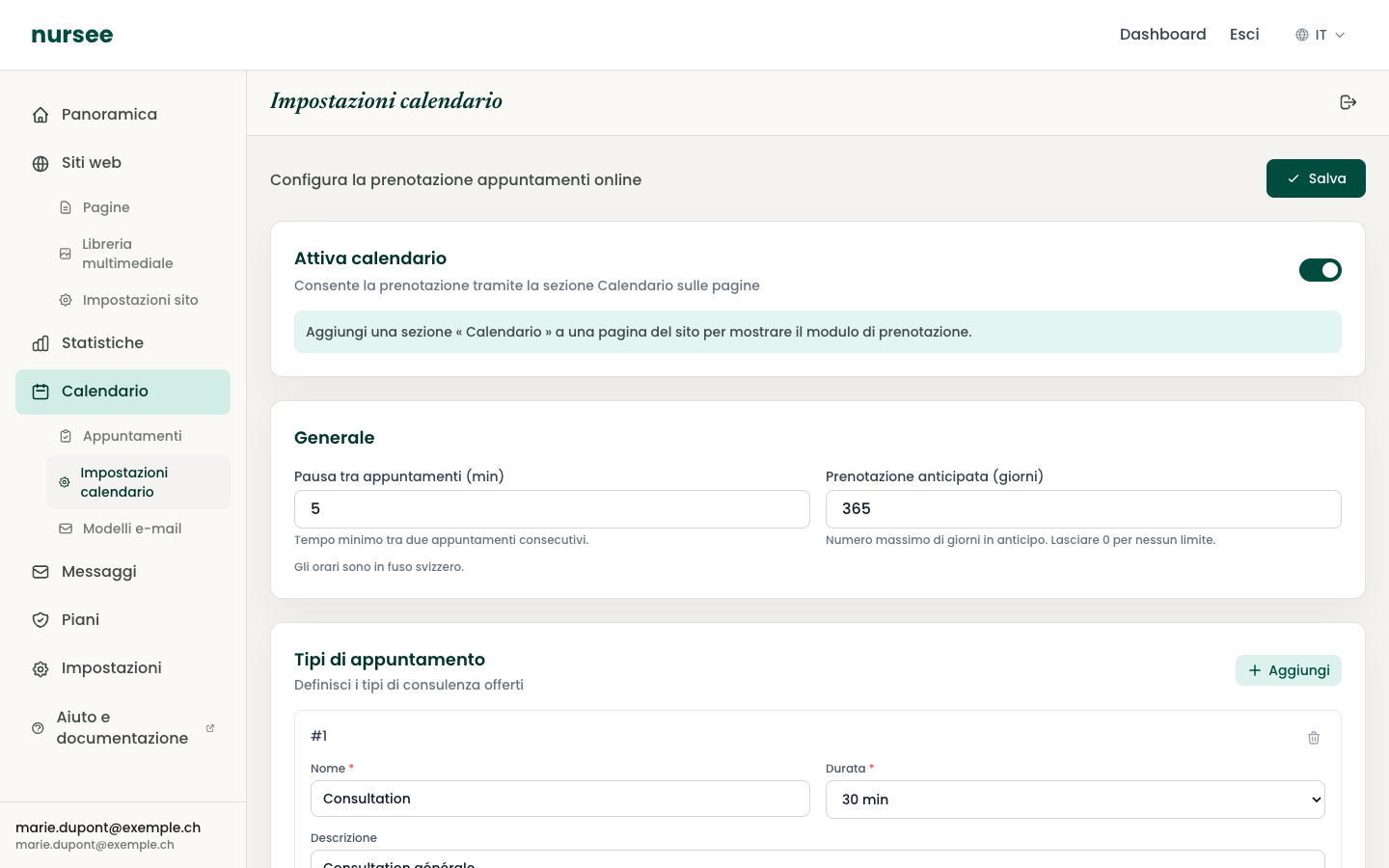1389x868 pixels.
Task: Click the external link icon beside Aiuto
Action: pyautogui.click(x=210, y=728)
